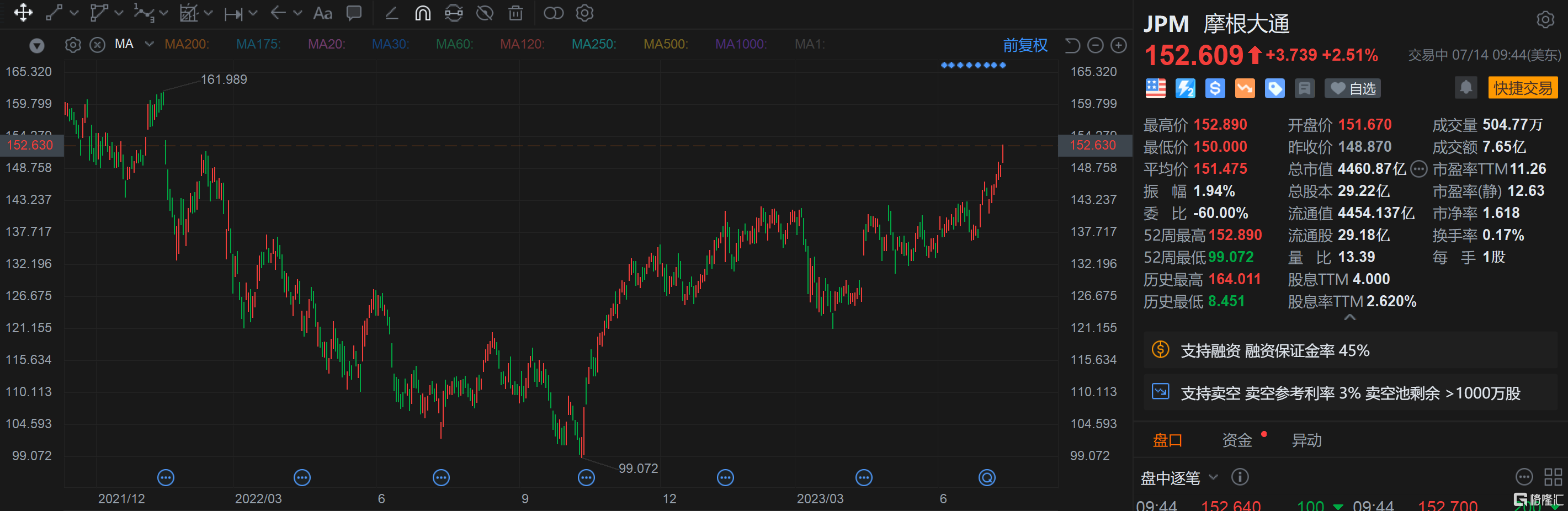The width and height of the screenshot is (1568, 511).
Task: Open price alert bell icon
Action: [x=1466, y=88]
